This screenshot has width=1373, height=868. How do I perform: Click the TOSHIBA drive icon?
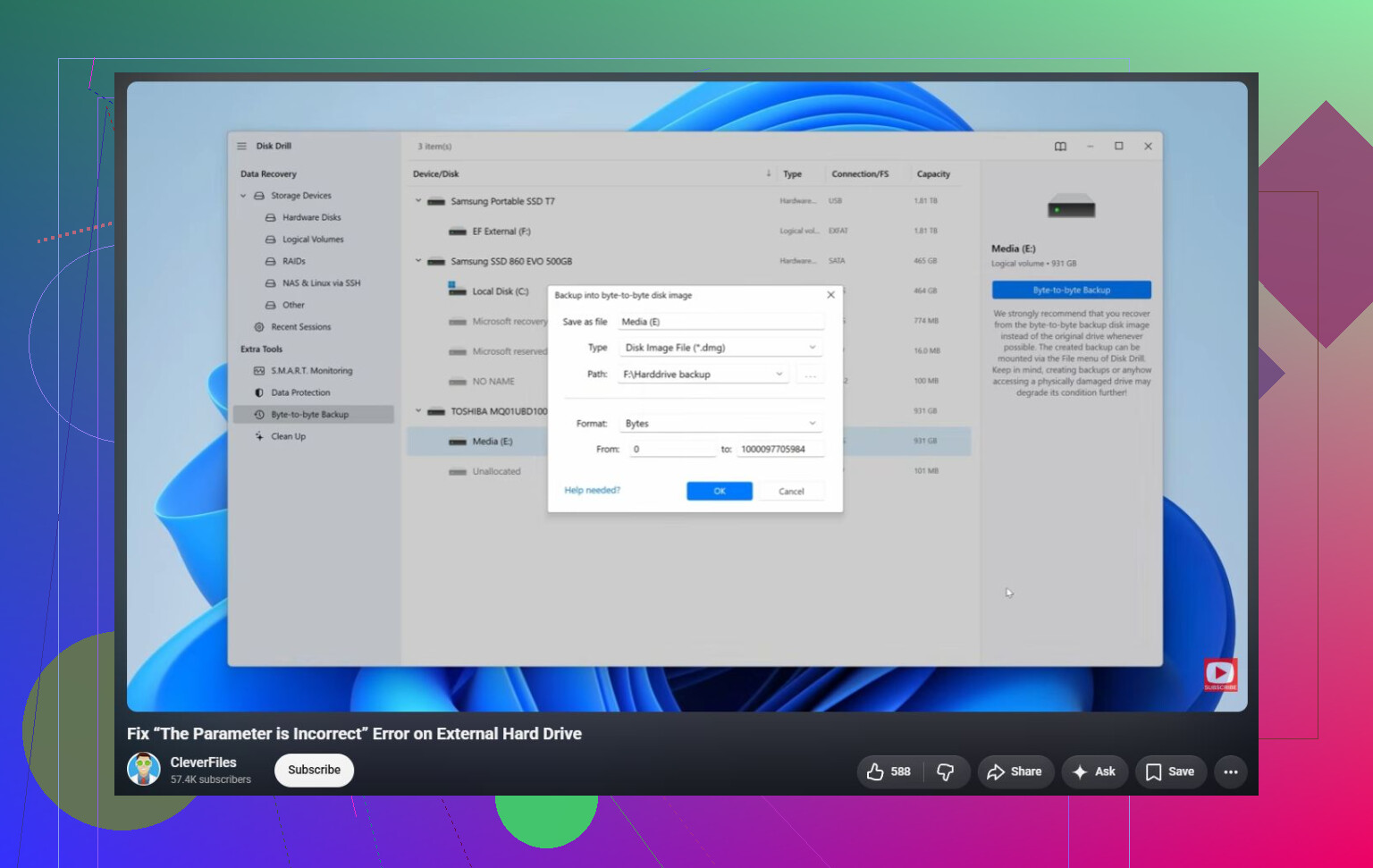click(x=436, y=412)
